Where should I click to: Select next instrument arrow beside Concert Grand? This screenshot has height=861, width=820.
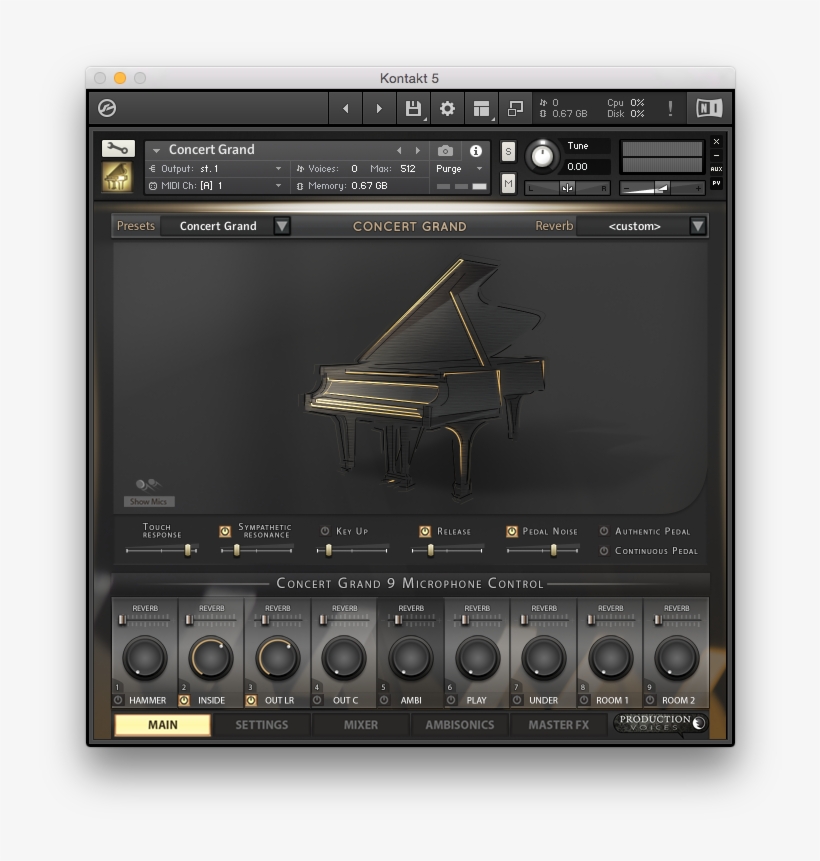417,150
